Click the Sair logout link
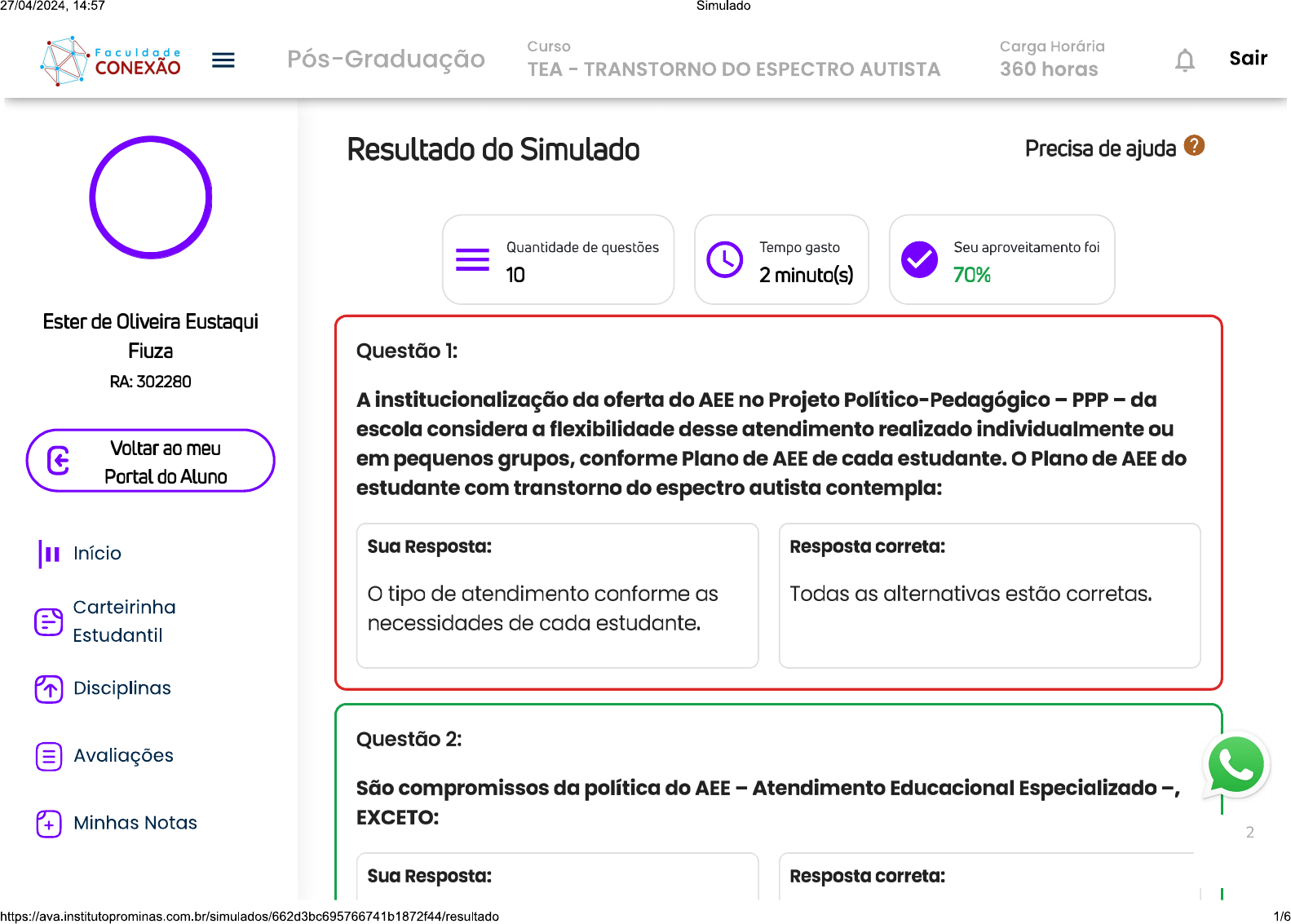The width and height of the screenshot is (1291, 924). [x=1248, y=59]
